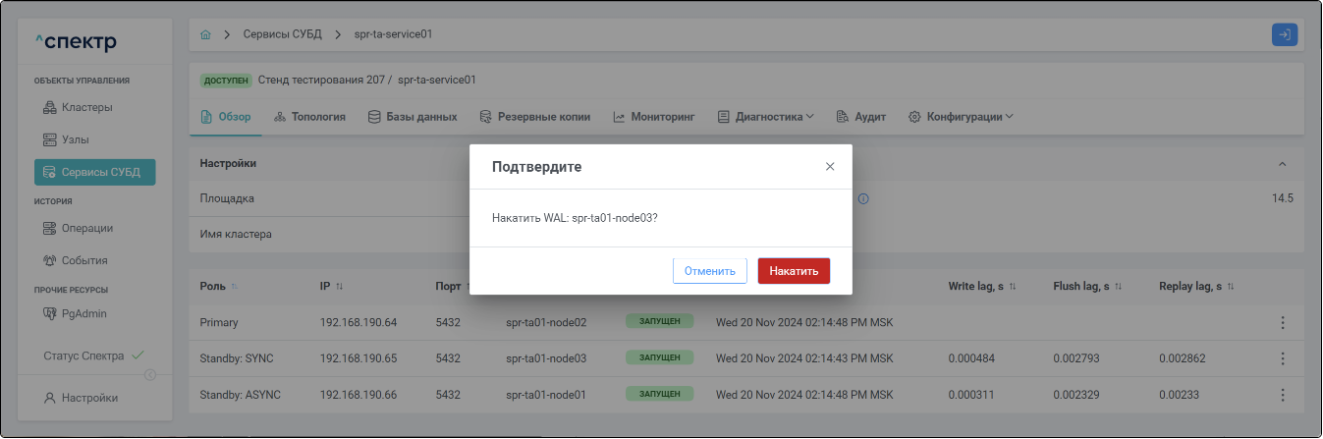This screenshot has width=1323, height=439.
Task: Click the home icon in breadcrumb
Action: point(206,35)
